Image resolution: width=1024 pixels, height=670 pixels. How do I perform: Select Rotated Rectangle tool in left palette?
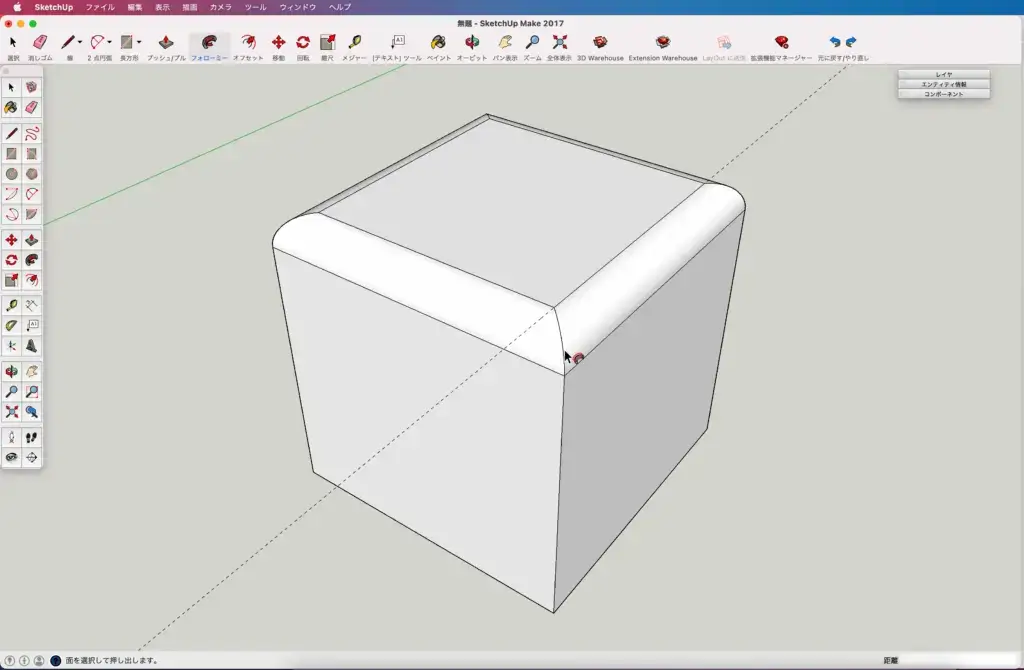pos(31,153)
